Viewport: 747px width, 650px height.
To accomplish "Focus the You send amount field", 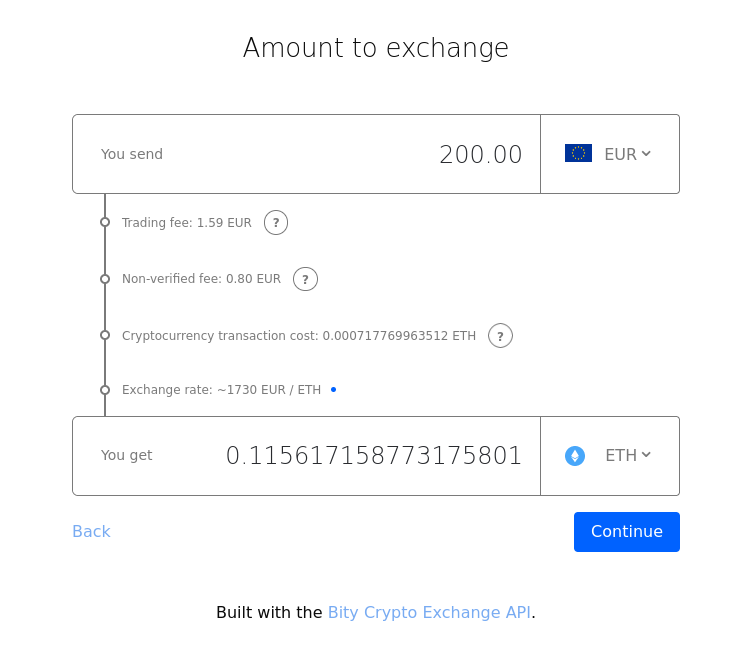I will pos(306,154).
